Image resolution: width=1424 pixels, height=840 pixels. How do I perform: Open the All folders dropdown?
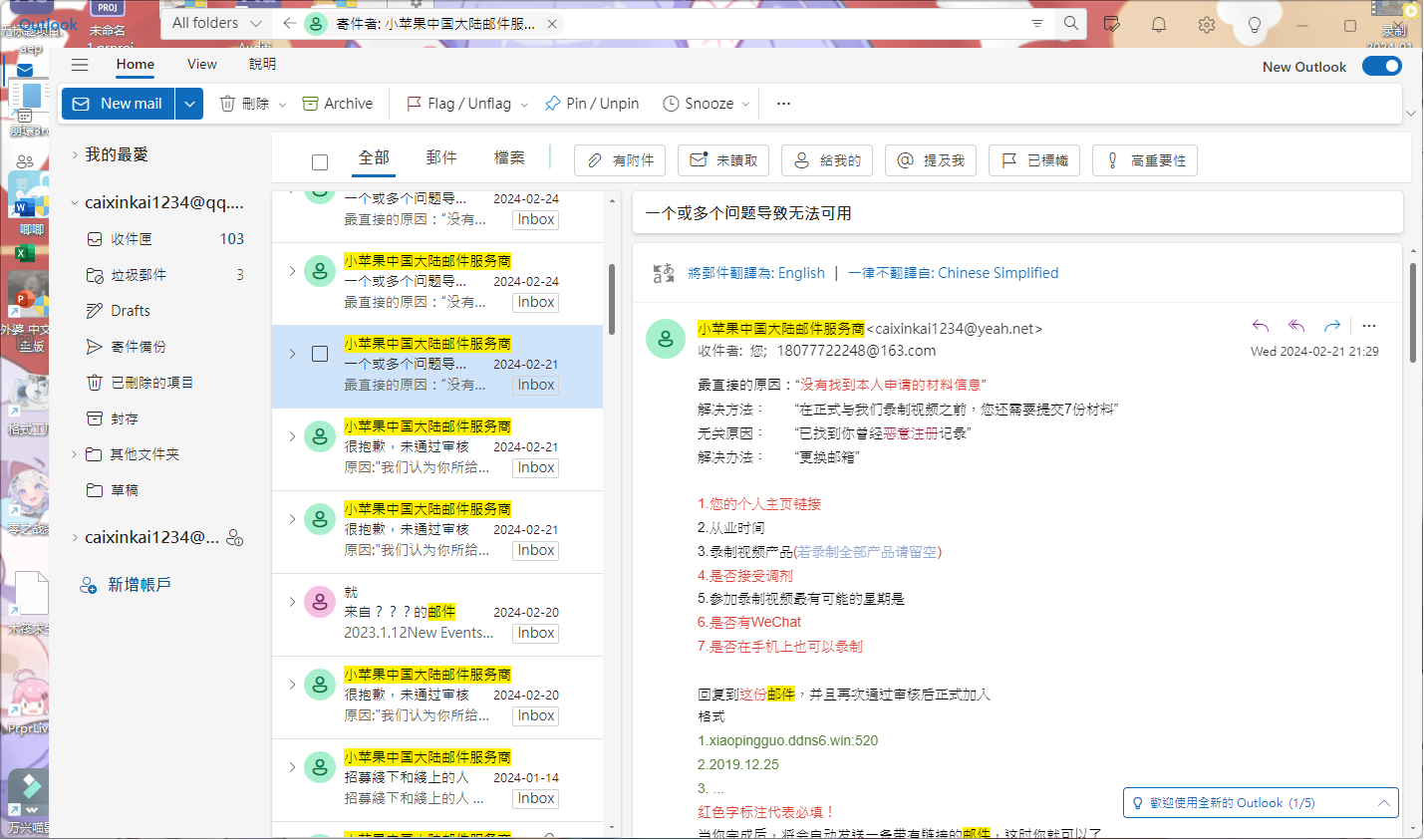click(216, 23)
